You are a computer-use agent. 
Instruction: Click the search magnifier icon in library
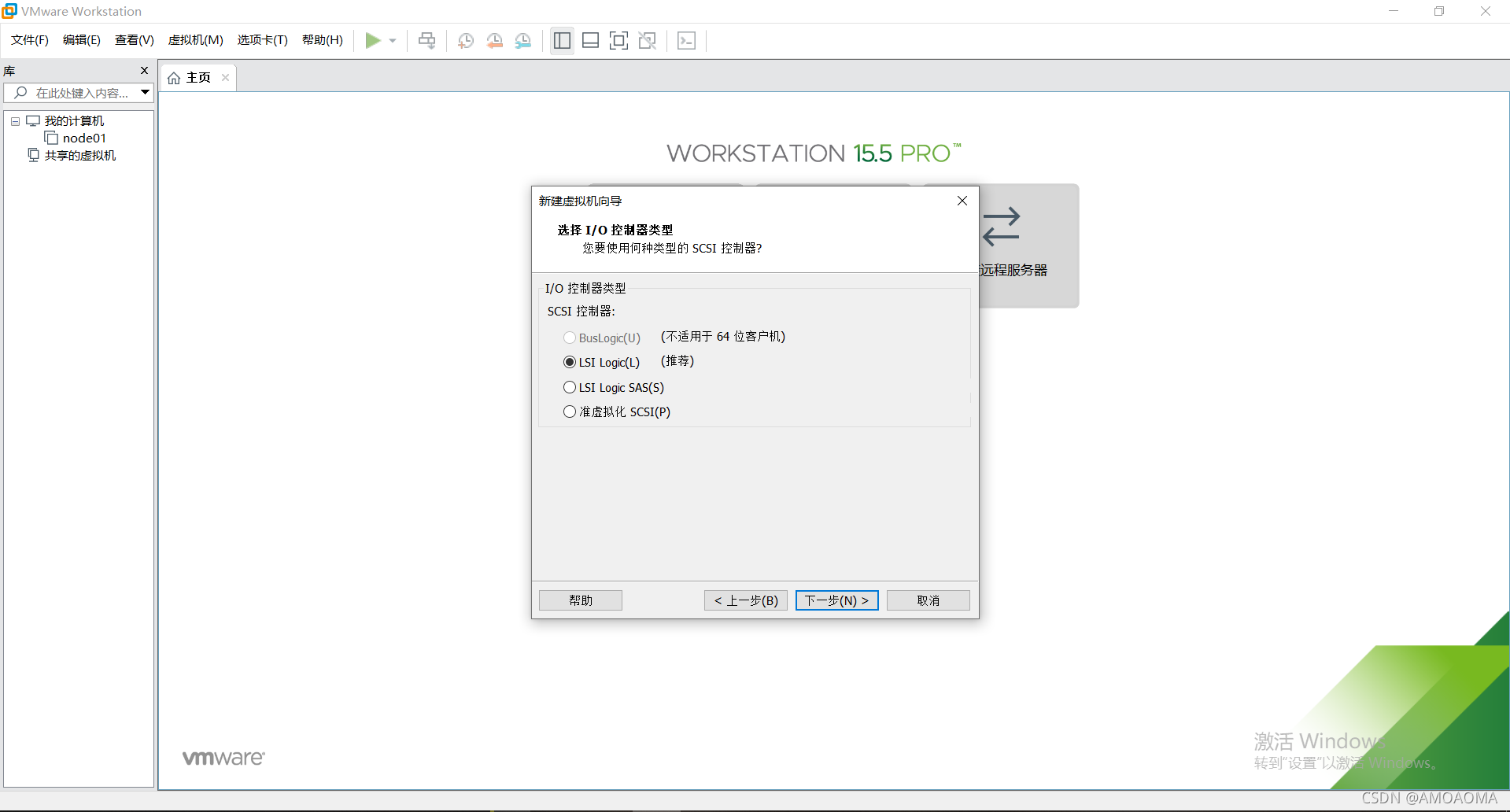[x=21, y=93]
